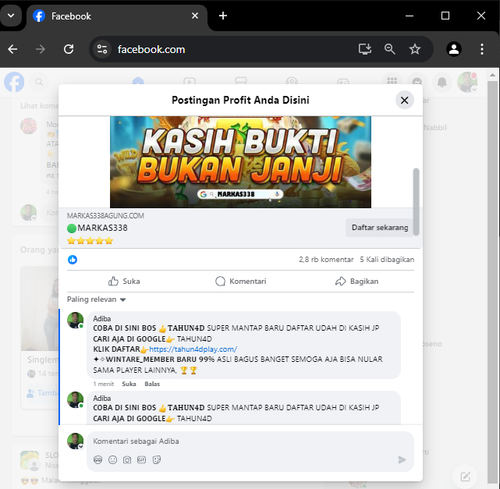The image size is (500, 489).
Task: Click the Daftar sekarang button
Action: [x=380, y=228]
